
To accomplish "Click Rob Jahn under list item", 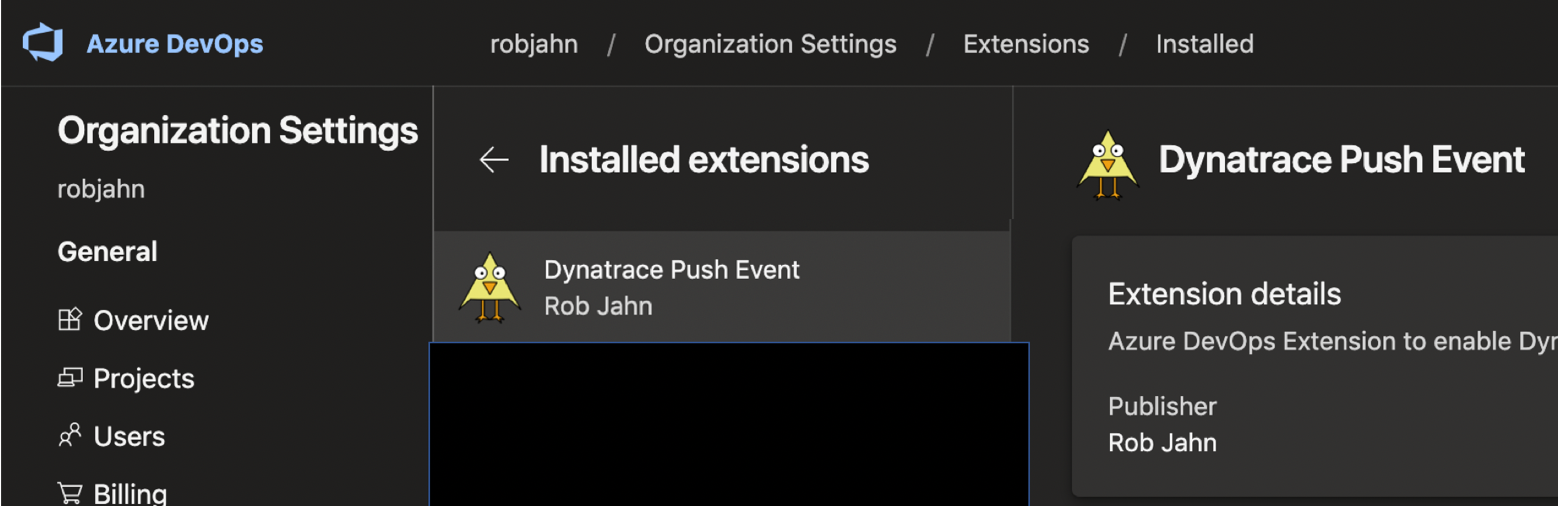I will pyautogui.click(x=598, y=305).
